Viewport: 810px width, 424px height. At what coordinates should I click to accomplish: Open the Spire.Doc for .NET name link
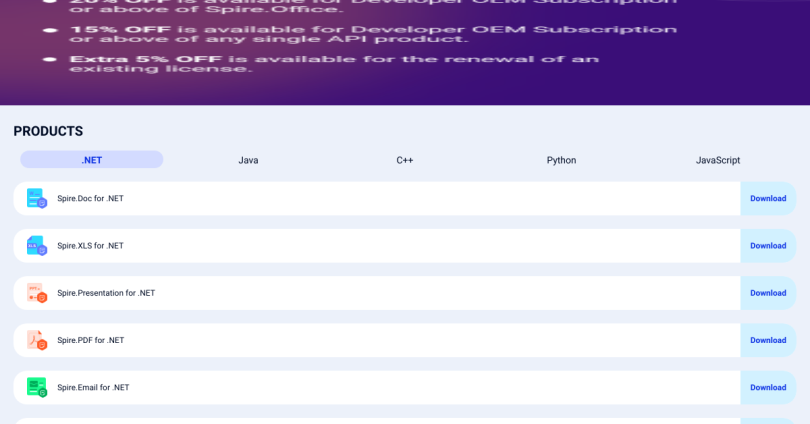tap(90, 198)
